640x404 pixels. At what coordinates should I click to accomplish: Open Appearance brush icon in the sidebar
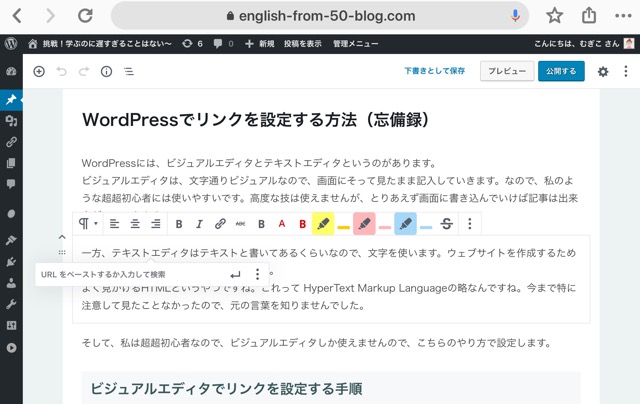tap(11, 240)
